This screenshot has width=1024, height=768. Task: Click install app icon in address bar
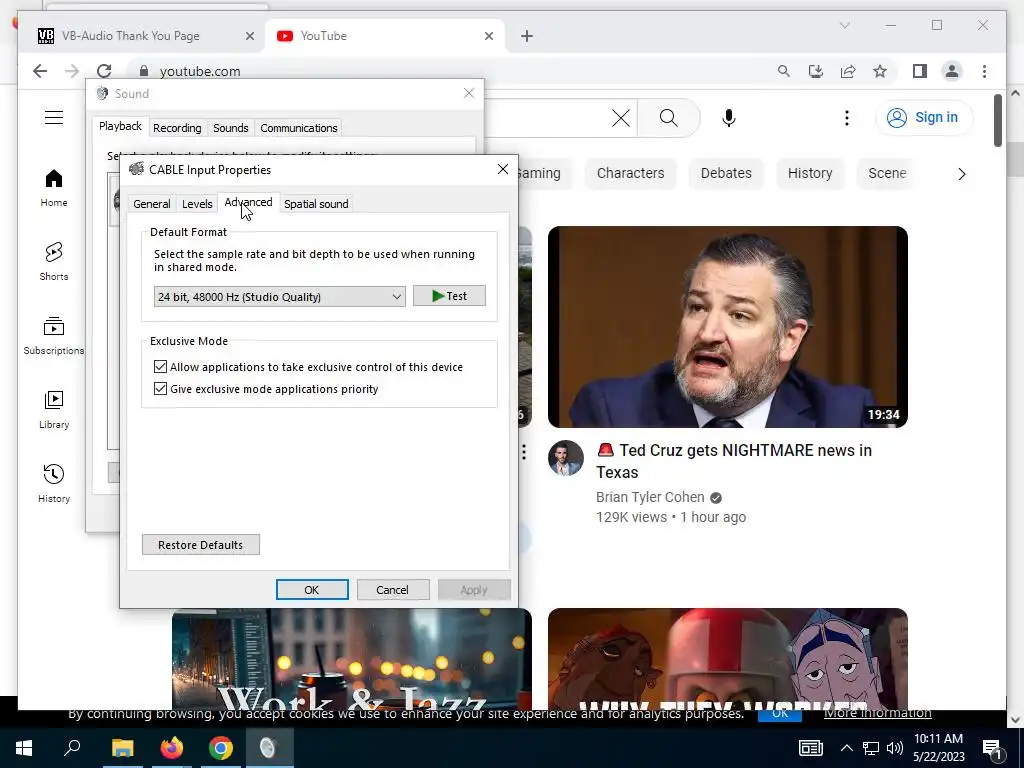click(x=816, y=71)
